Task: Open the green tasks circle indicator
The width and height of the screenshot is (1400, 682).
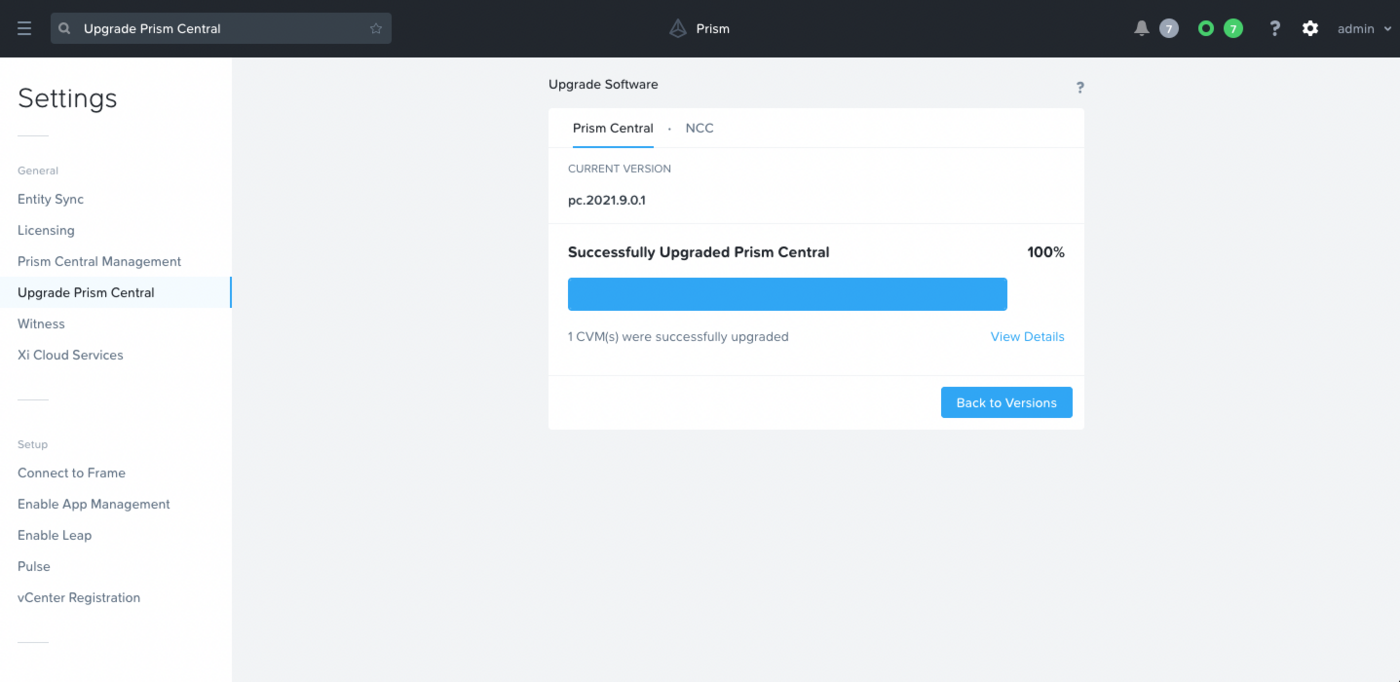Action: (x=1206, y=29)
